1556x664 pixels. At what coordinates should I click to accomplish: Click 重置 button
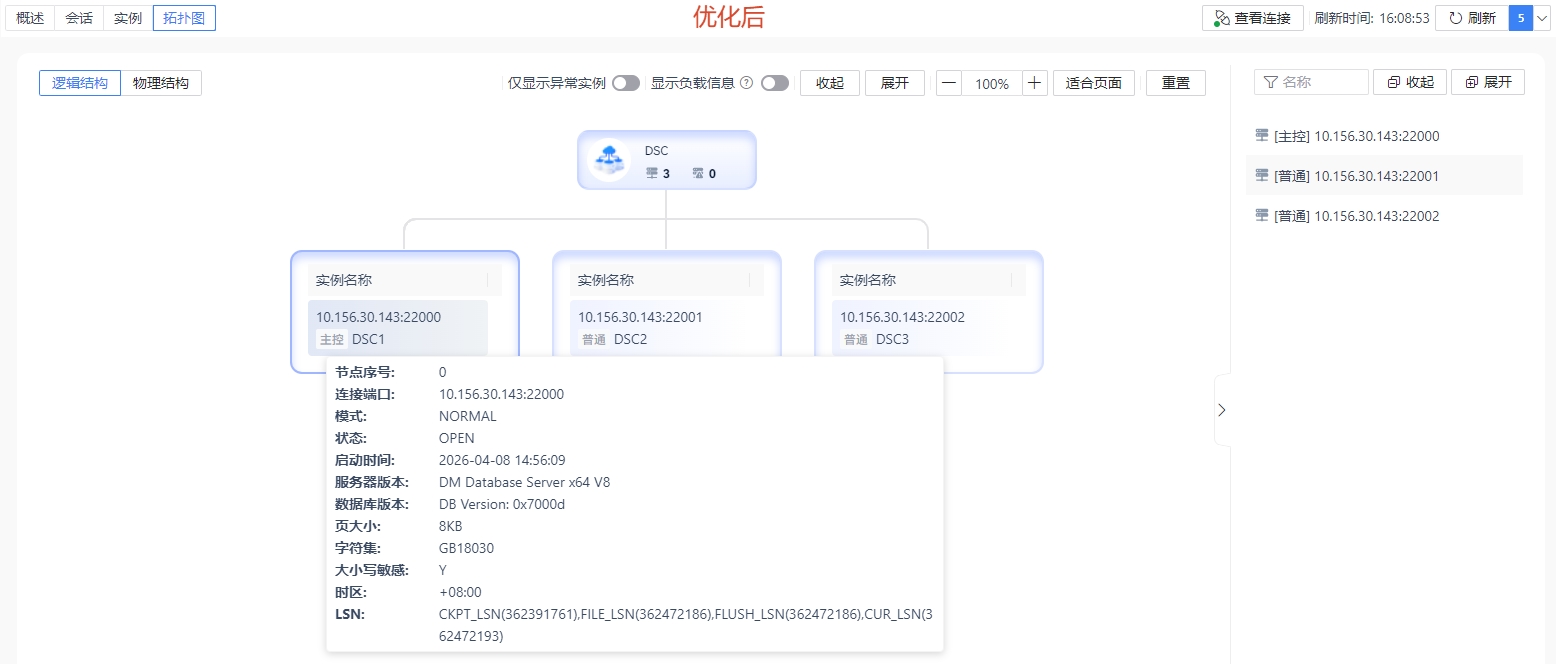(1176, 83)
